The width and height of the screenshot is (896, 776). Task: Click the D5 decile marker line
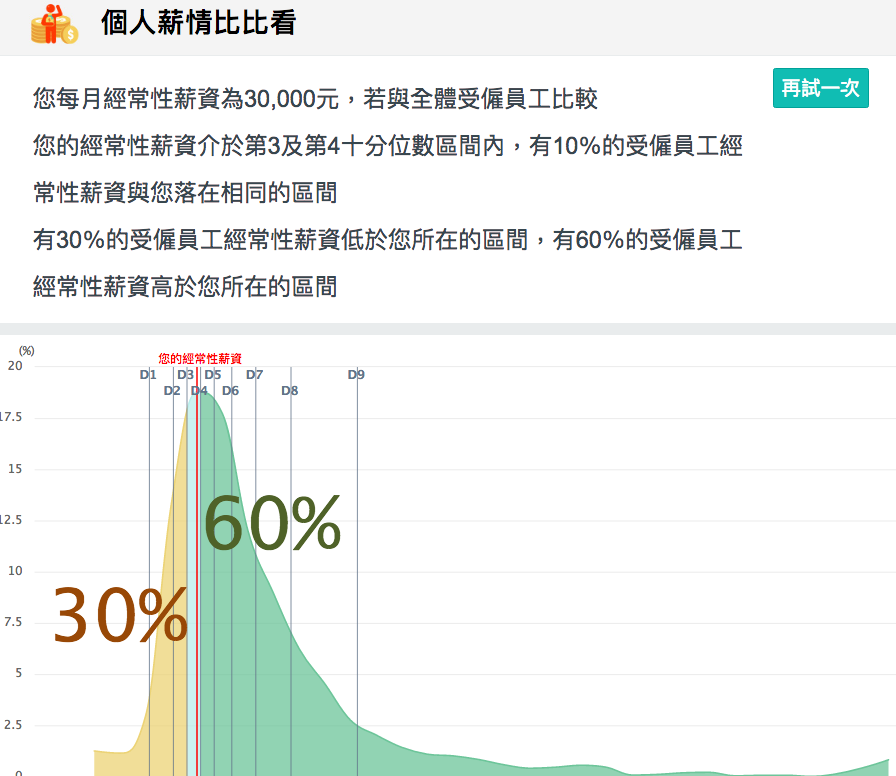(213, 374)
